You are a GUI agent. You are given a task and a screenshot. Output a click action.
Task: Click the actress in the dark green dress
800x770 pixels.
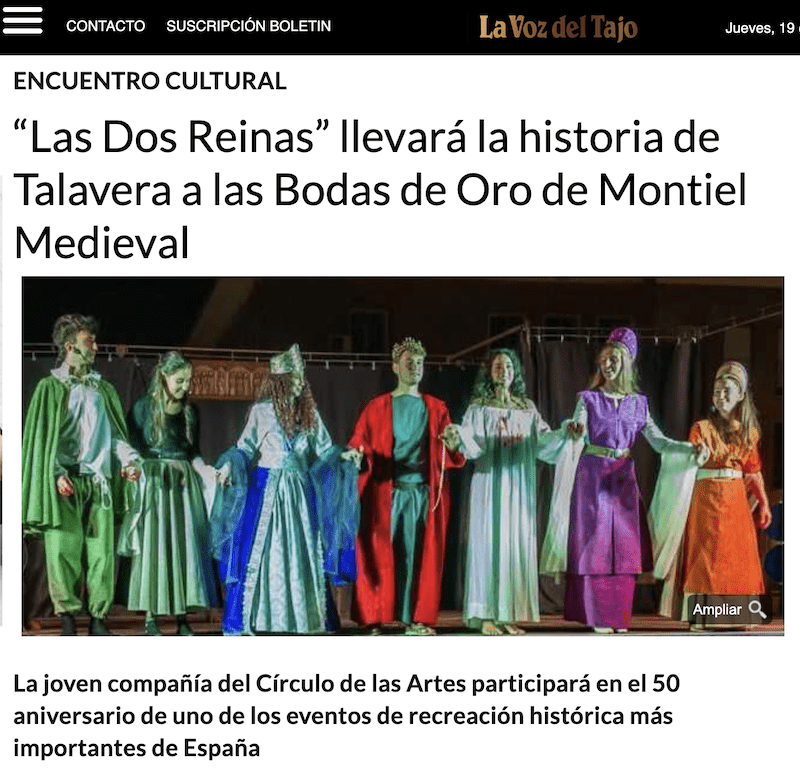click(x=166, y=492)
